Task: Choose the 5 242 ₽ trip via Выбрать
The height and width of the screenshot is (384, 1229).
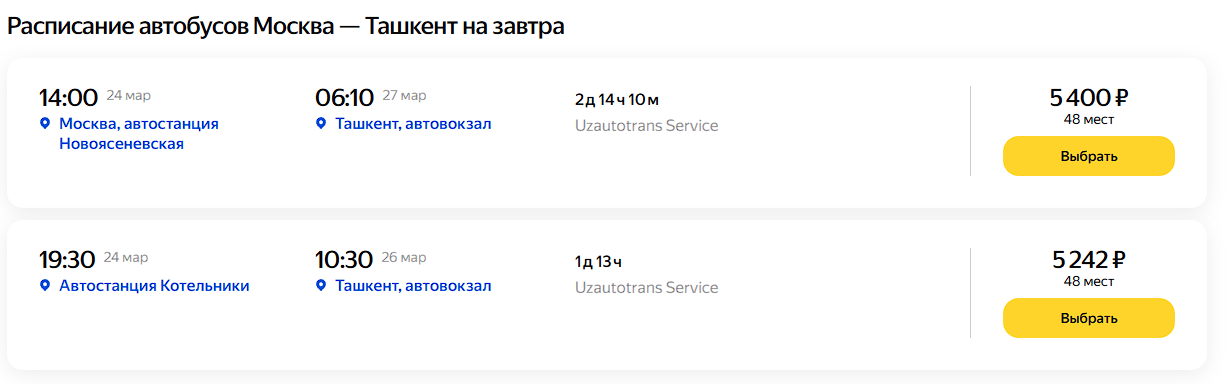Action: 1089,318
